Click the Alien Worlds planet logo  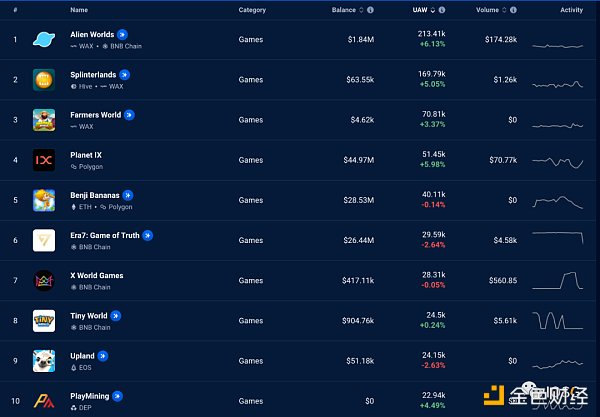[x=44, y=39]
